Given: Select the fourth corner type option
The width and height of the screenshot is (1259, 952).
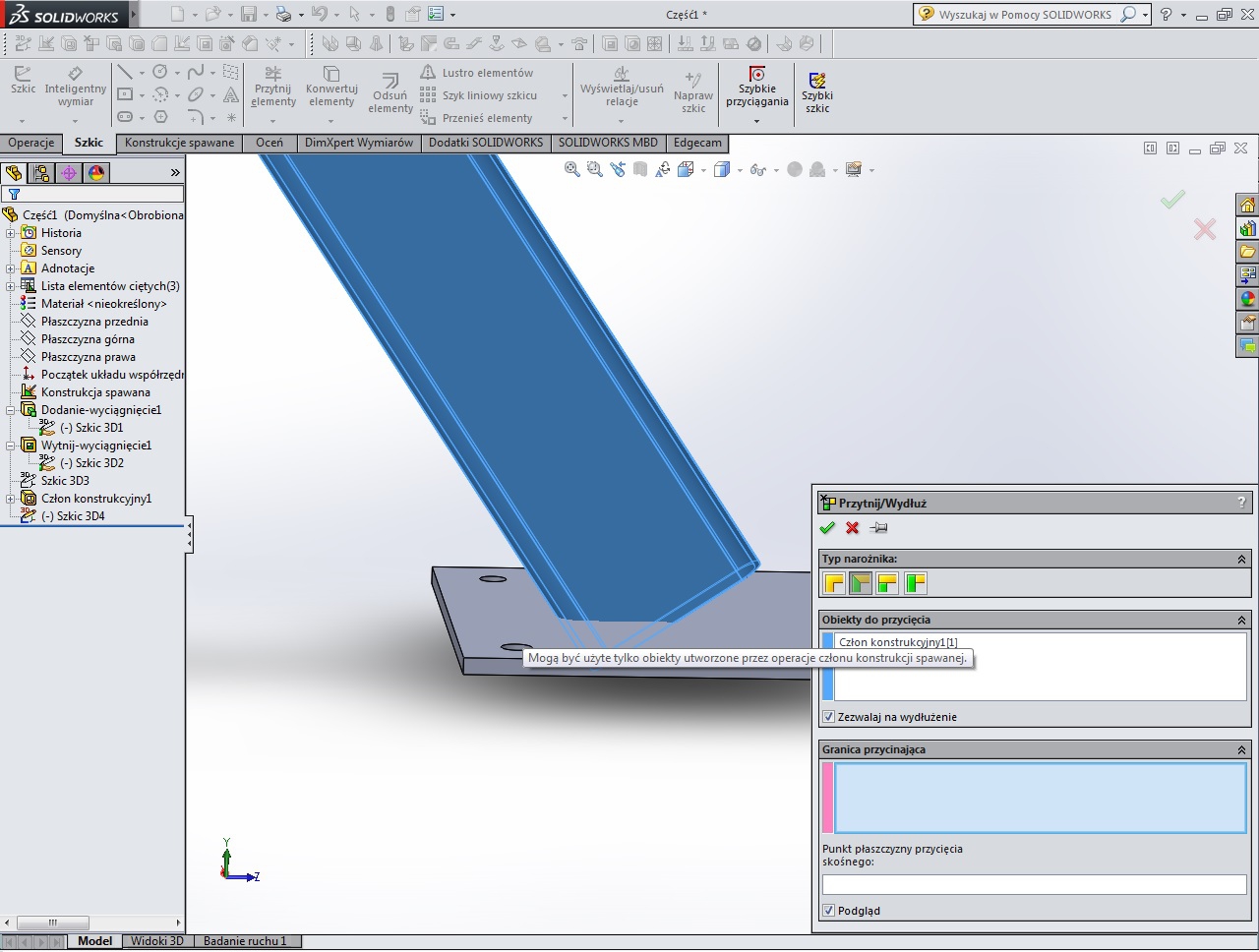Looking at the screenshot, I should tap(916, 583).
